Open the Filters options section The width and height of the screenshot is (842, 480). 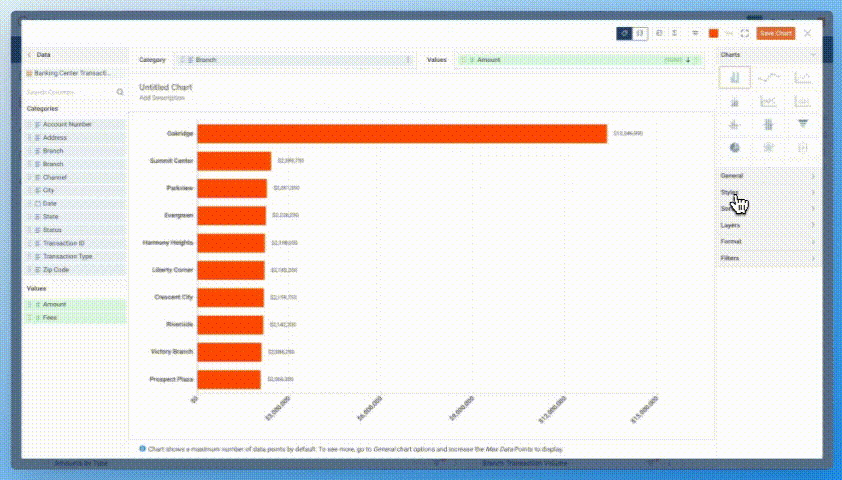(768, 258)
